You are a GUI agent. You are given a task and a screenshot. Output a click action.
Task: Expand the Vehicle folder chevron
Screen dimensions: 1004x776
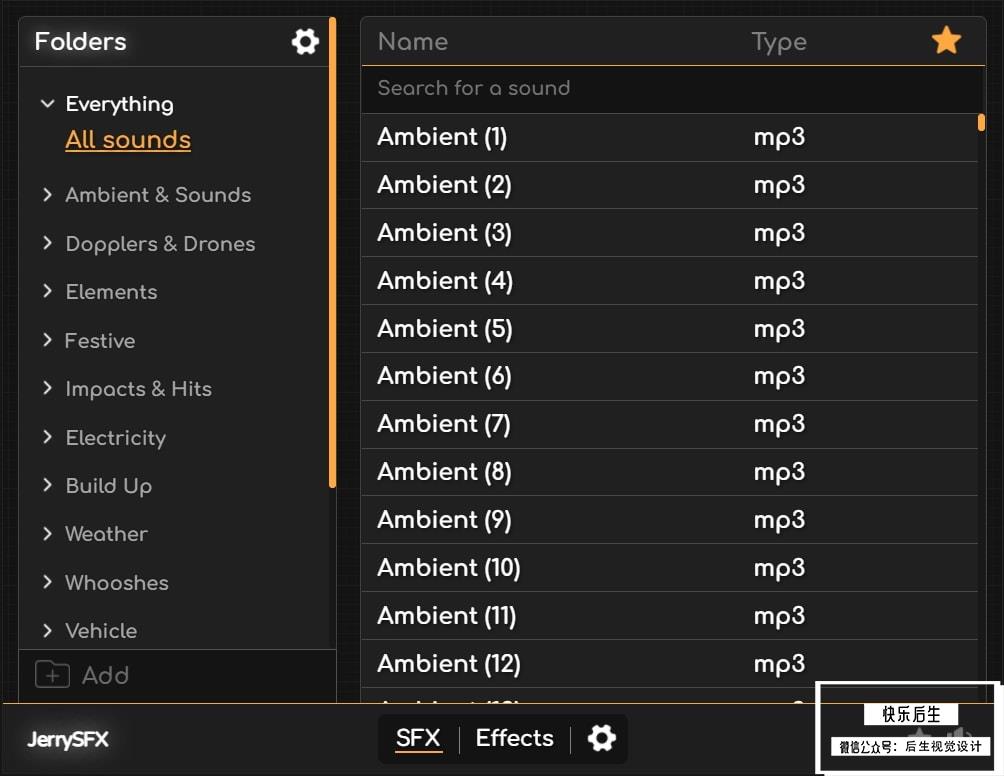[x=47, y=631]
